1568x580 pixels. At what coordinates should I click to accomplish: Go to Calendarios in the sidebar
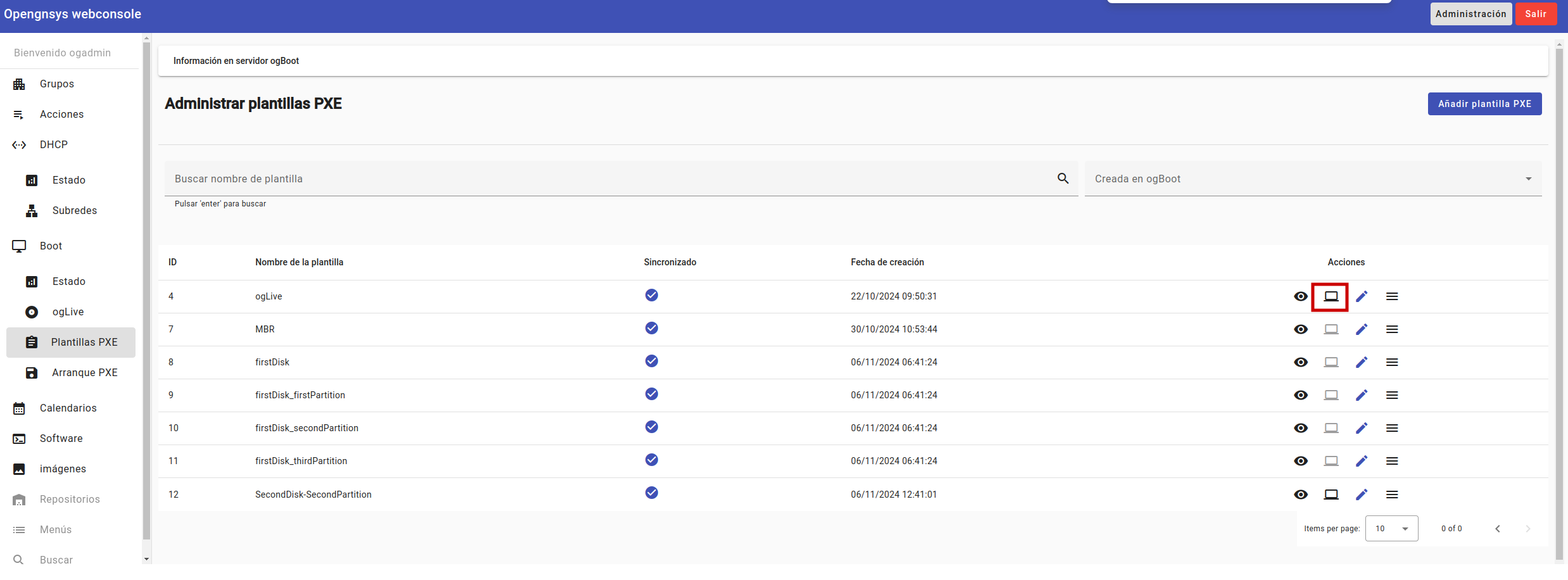68,408
